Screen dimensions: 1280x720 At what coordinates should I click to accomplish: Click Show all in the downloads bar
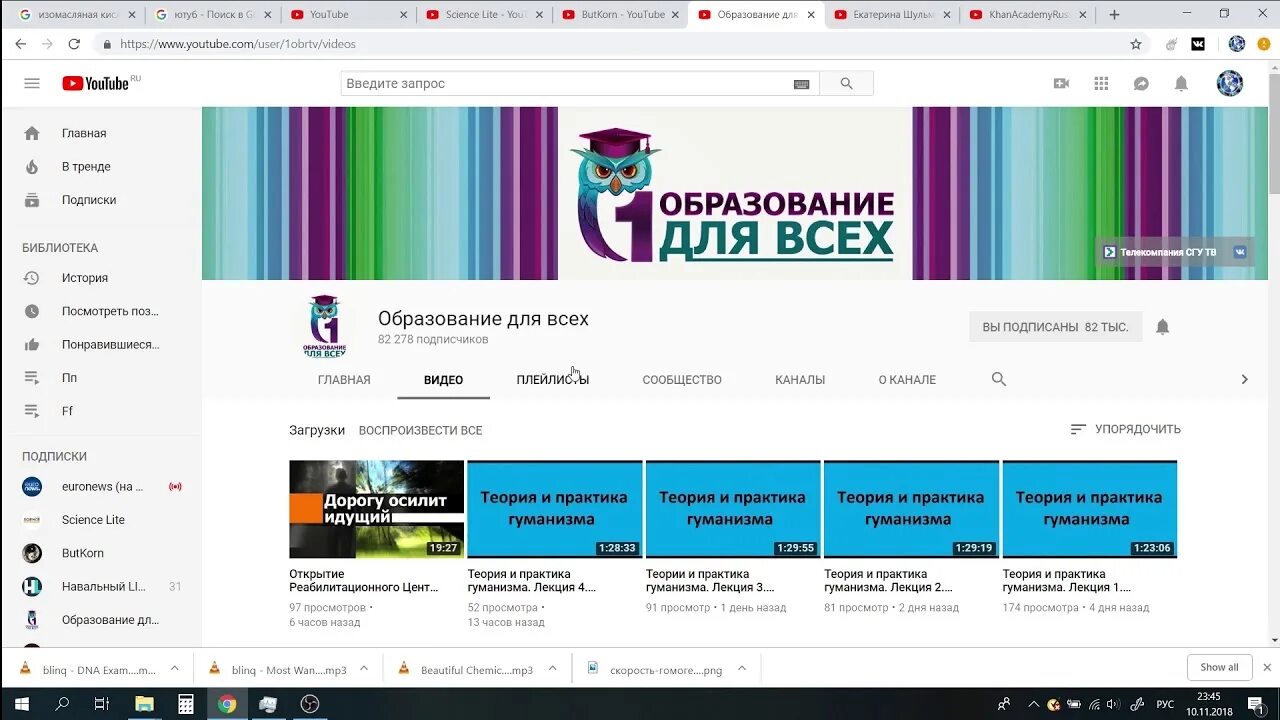pos(1219,667)
